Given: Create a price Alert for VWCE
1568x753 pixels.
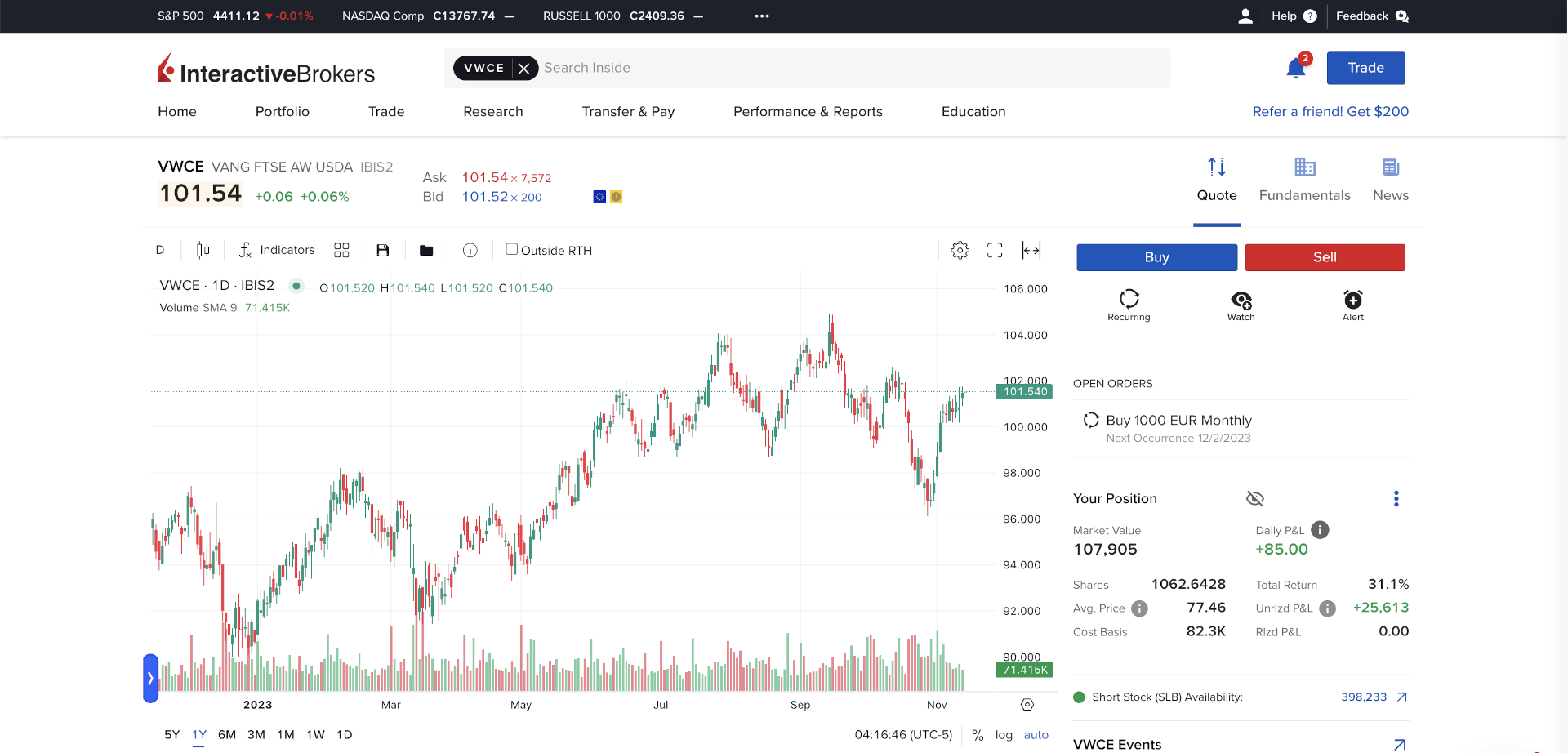Looking at the screenshot, I should [x=1352, y=305].
